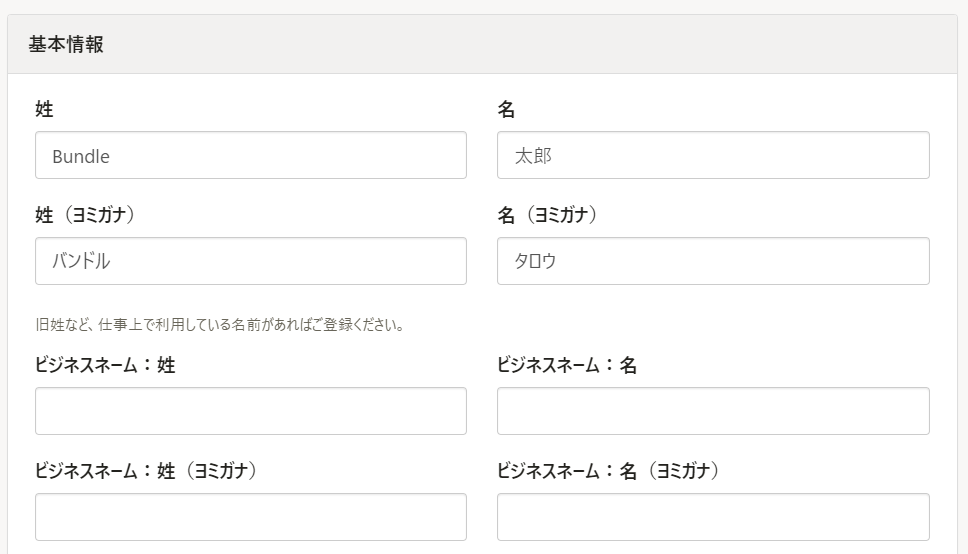Click the 旧姓など hint text
The width and height of the screenshot is (968, 554).
coord(219,325)
